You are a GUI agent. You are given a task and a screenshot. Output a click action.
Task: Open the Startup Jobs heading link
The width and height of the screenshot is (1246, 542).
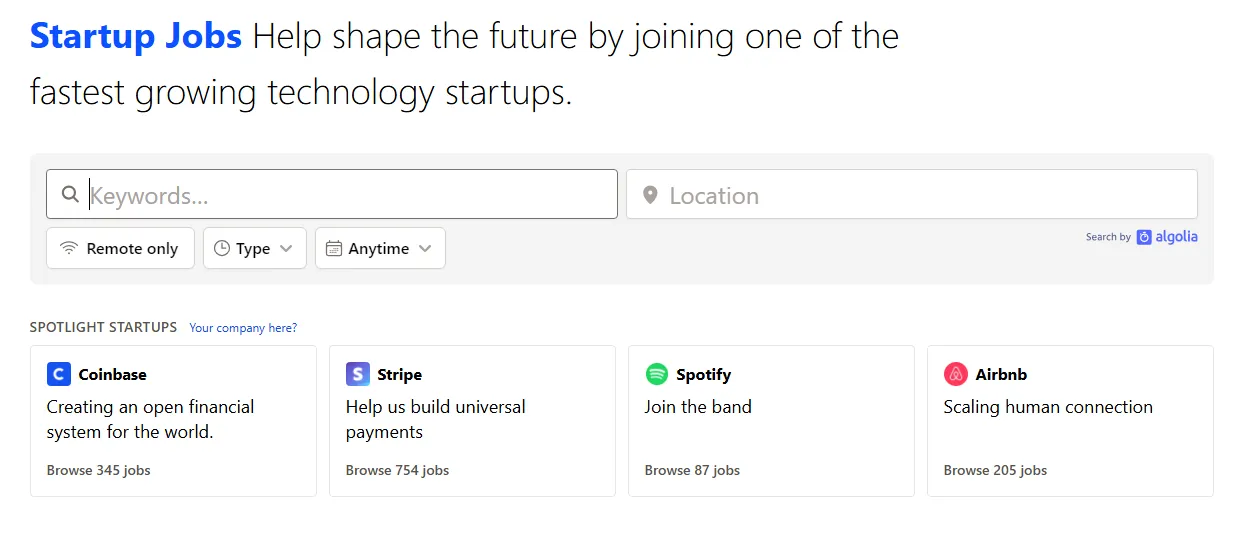click(x=136, y=37)
